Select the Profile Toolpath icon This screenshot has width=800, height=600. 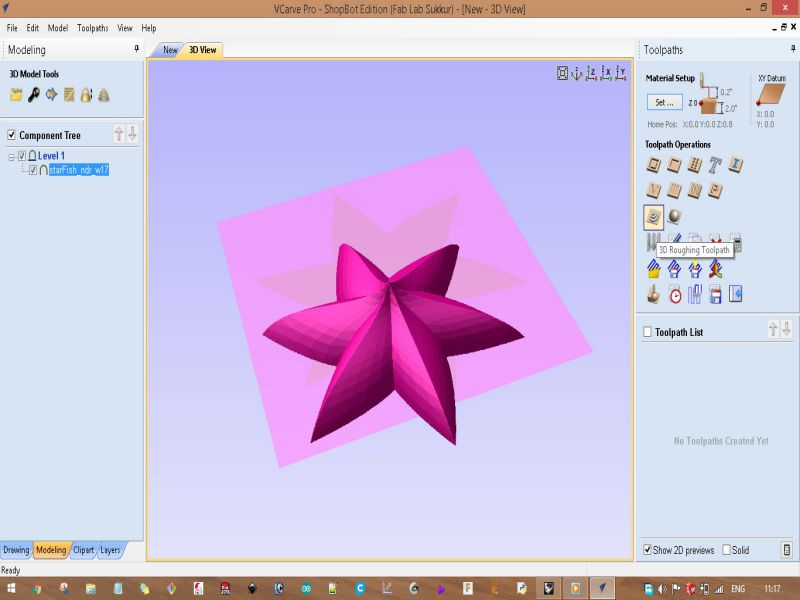click(654, 164)
